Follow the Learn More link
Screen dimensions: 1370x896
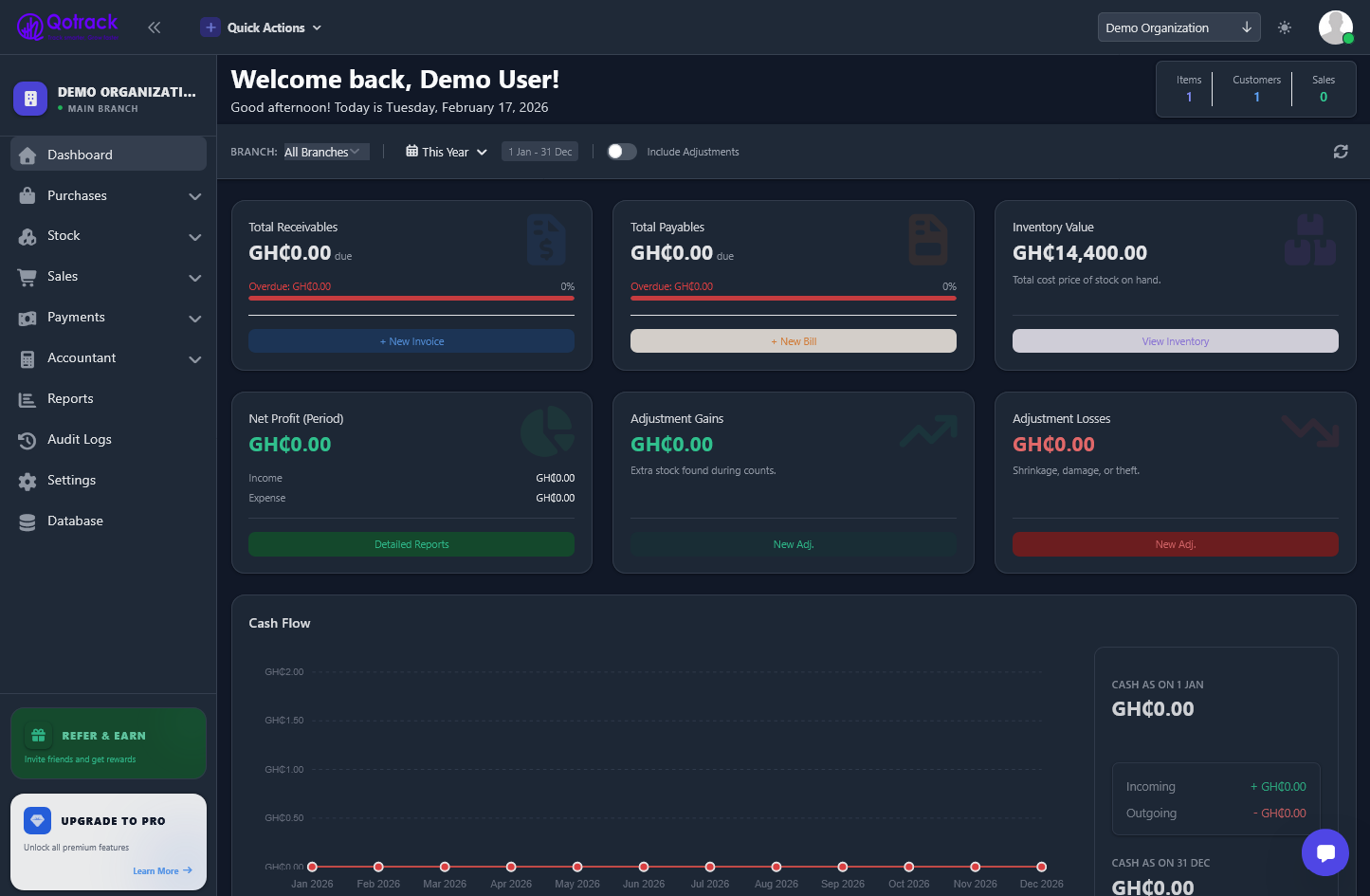tap(162, 870)
